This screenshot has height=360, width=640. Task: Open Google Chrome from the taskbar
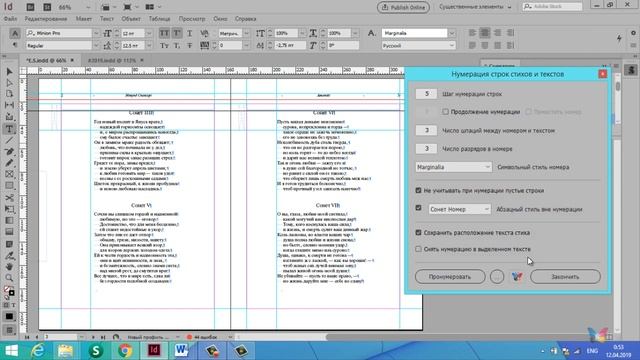125,351
